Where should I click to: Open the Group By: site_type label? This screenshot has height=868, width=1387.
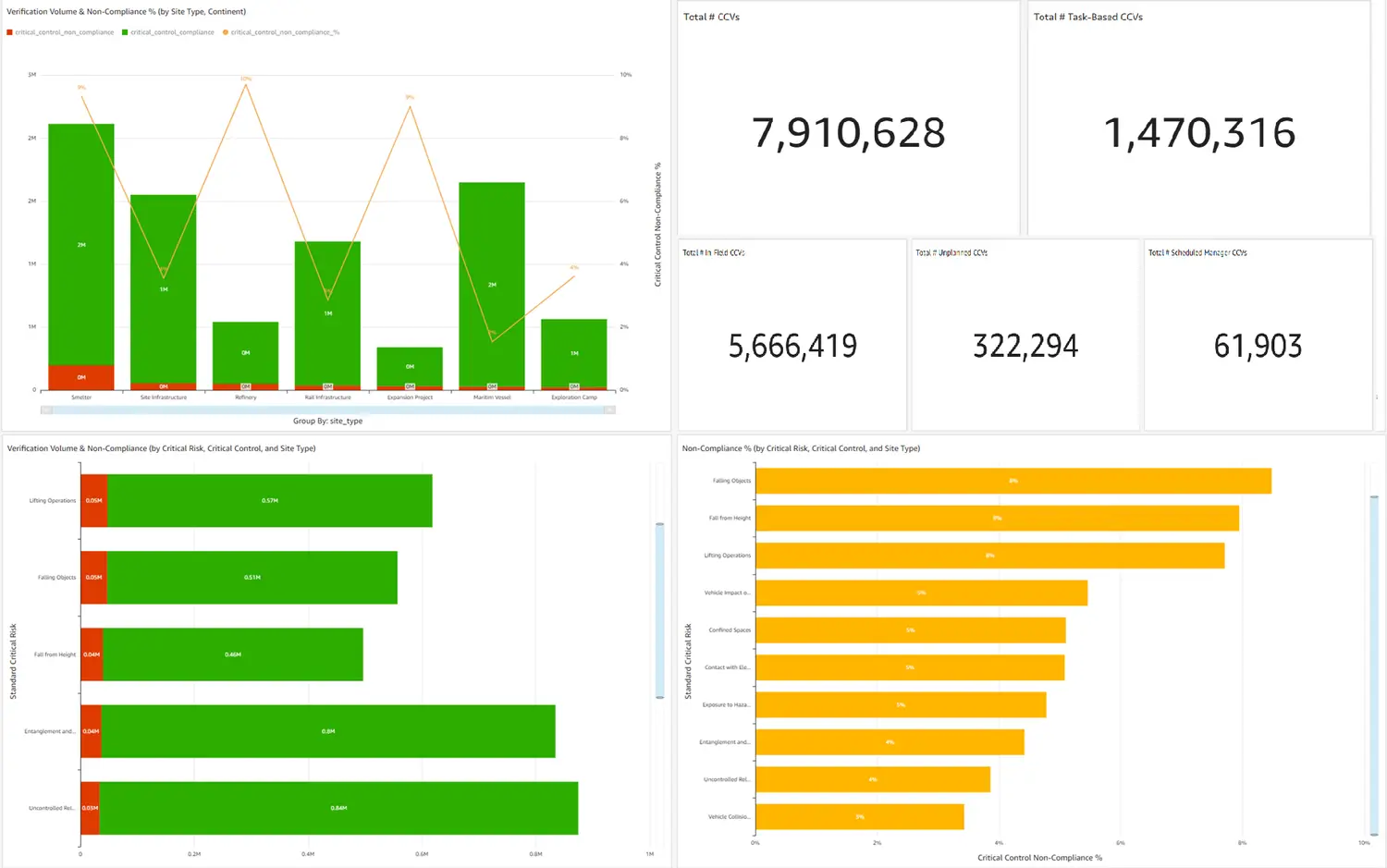(327, 421)
